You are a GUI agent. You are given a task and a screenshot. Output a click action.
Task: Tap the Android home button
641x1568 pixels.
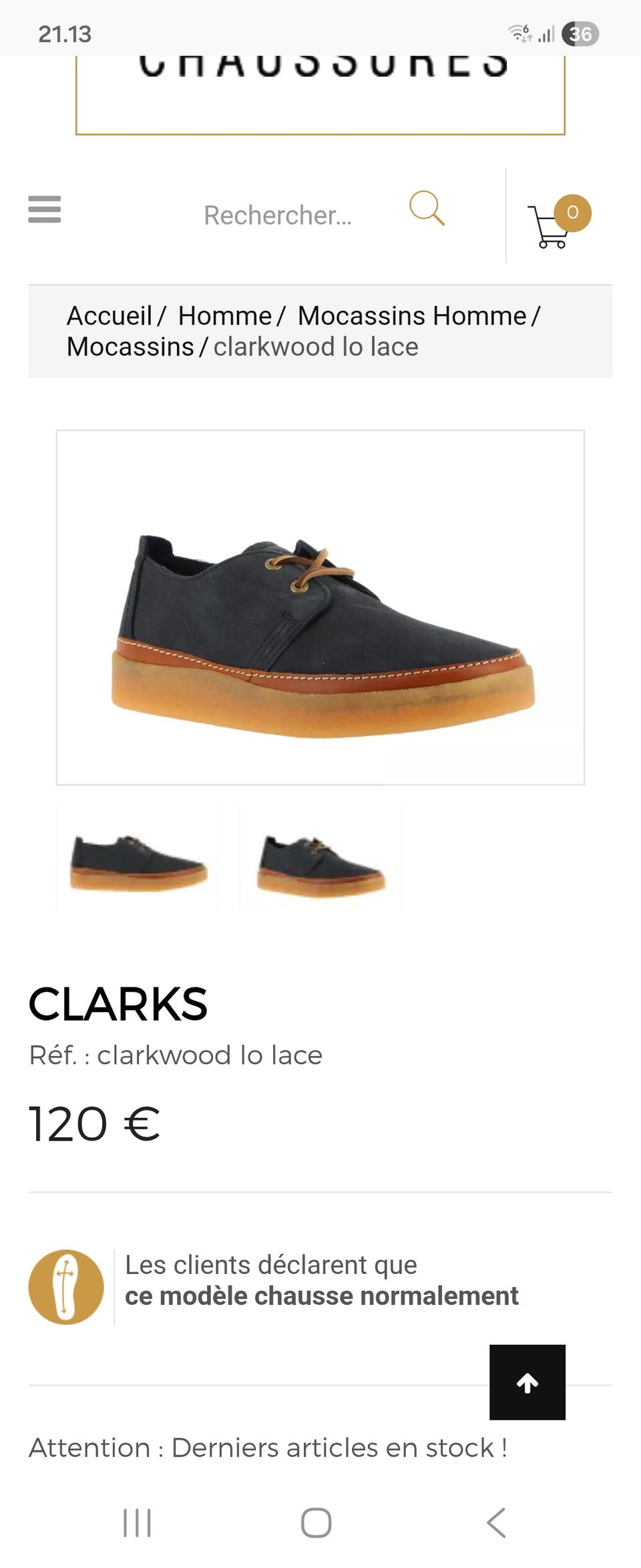316,1523
